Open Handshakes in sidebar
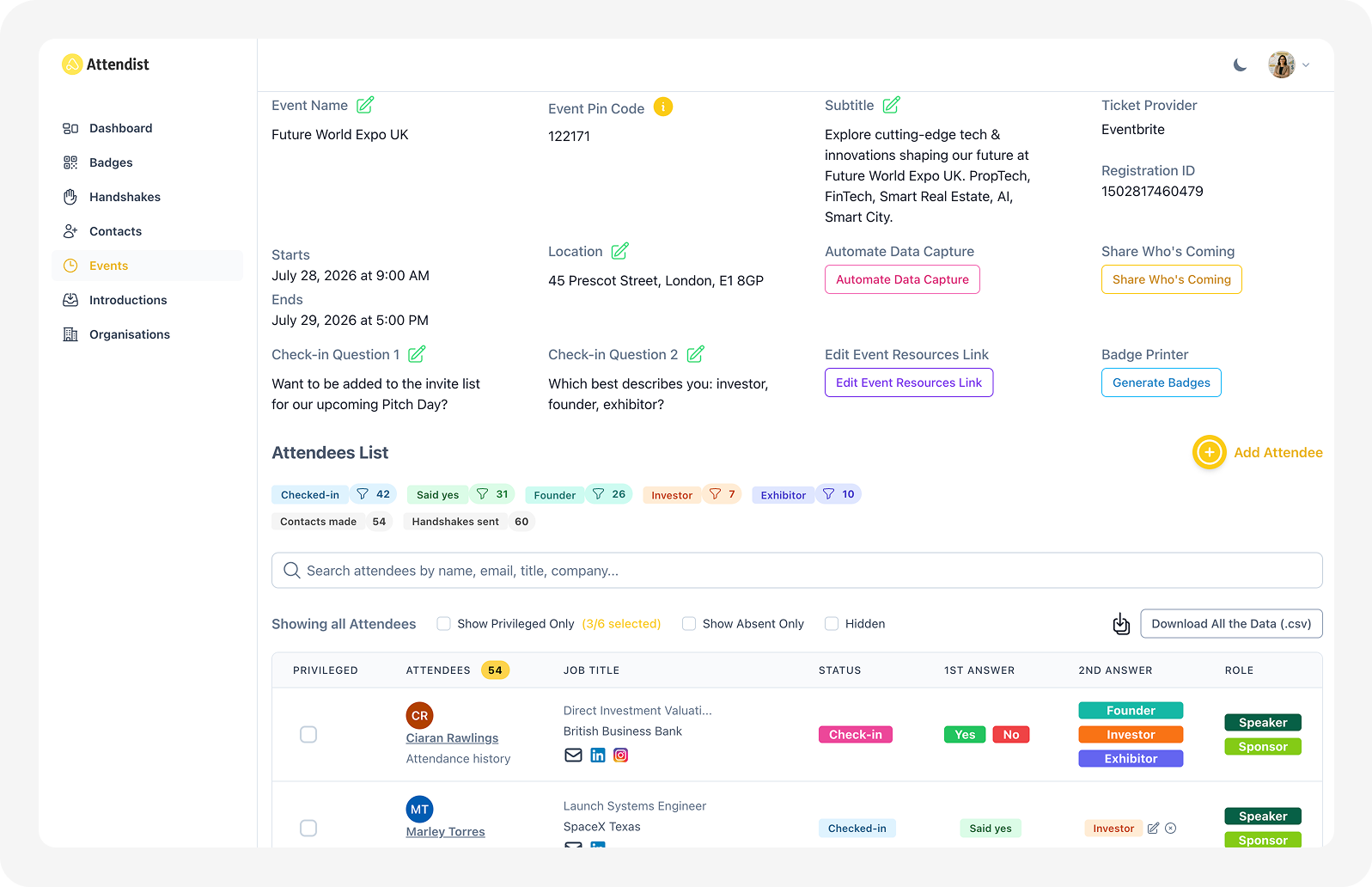Viewport: 1372px width, 887px height. (x=148, y=197)
